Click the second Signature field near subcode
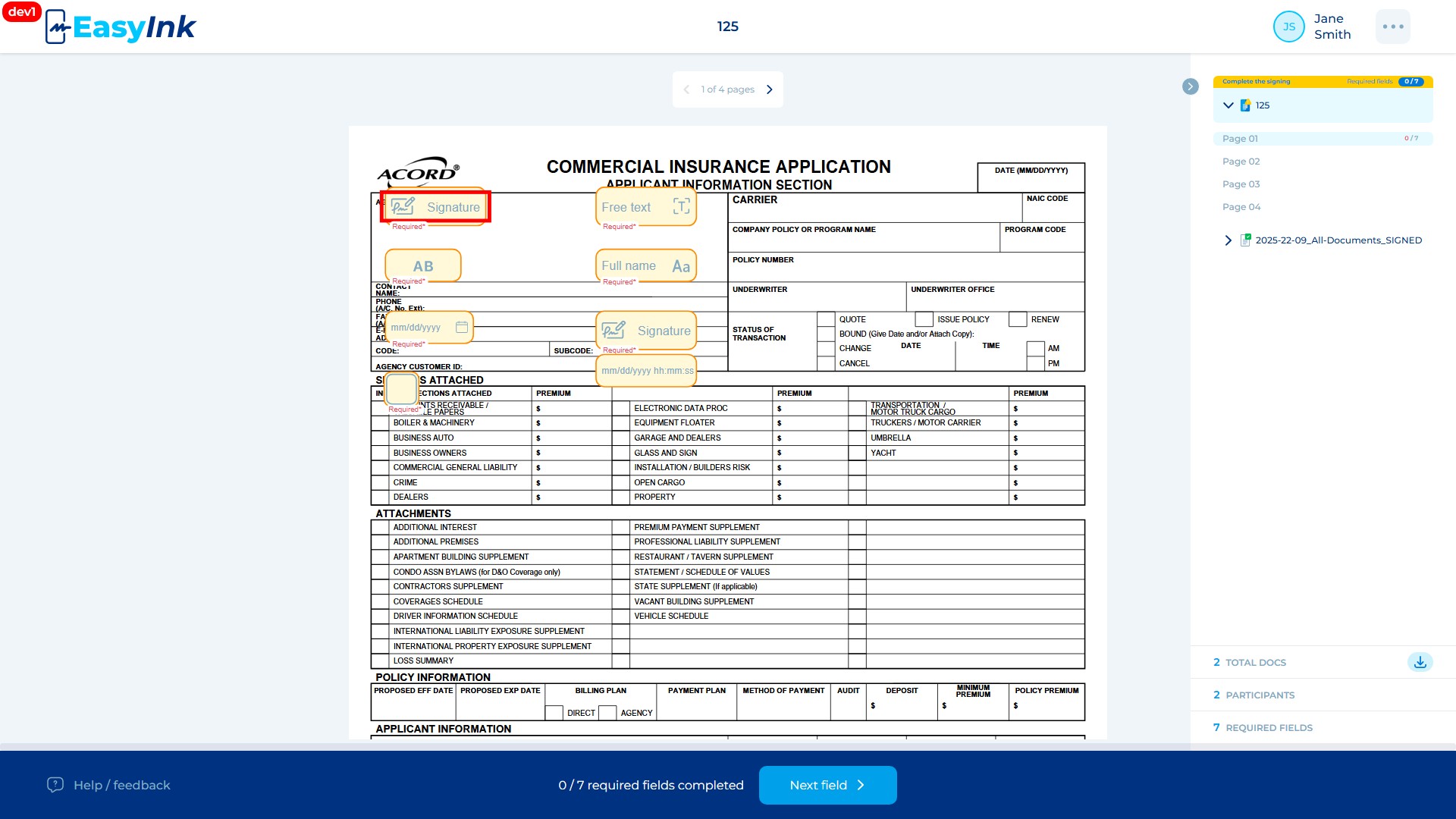The image size is (1456, 819). point(646,331)
